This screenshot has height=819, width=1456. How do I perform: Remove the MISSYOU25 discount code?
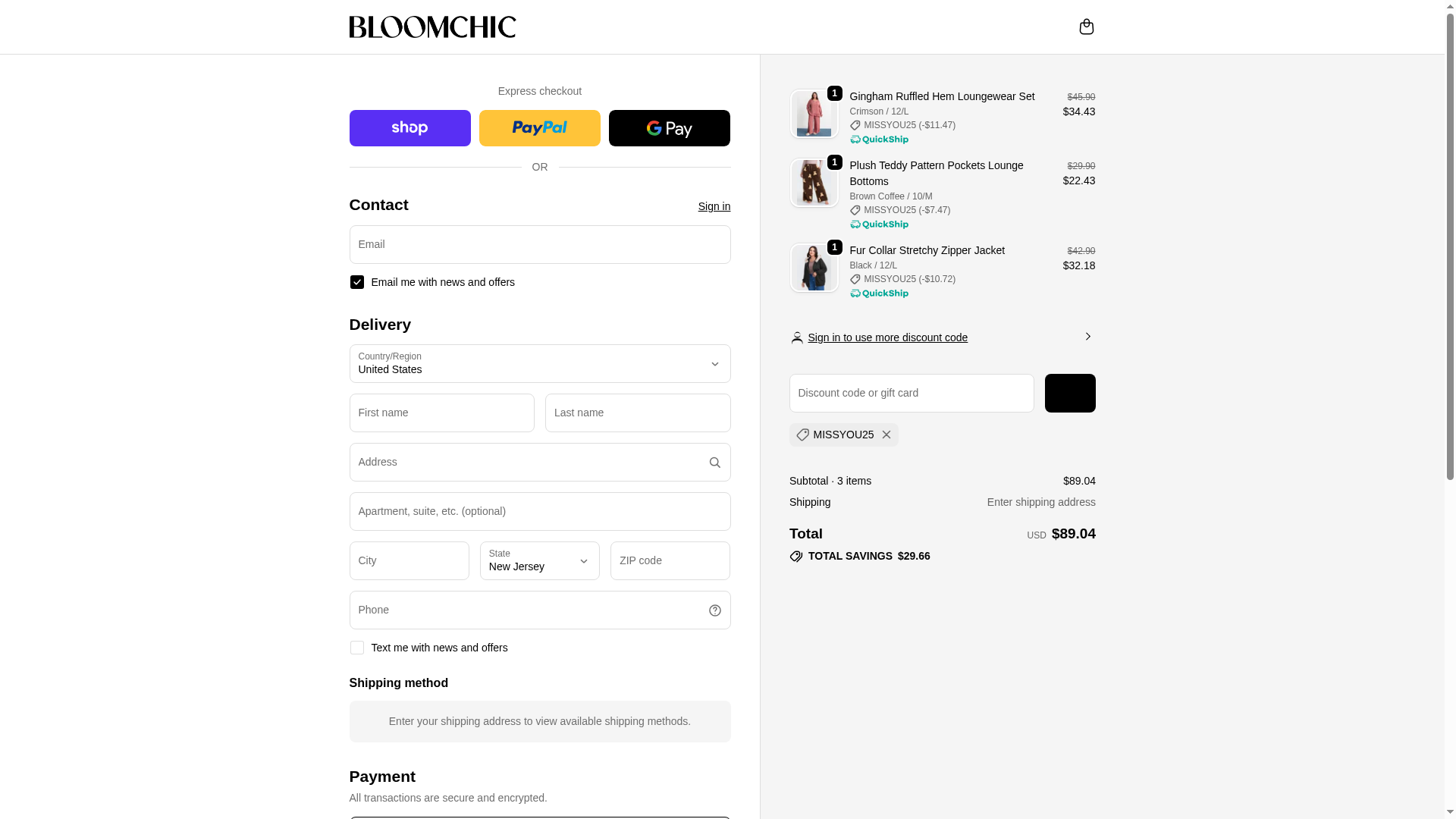click(886, 435)
